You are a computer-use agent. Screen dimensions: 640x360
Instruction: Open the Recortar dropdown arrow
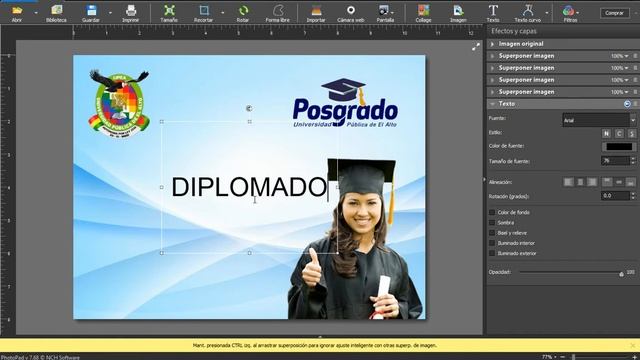click(x=222, y=13)
